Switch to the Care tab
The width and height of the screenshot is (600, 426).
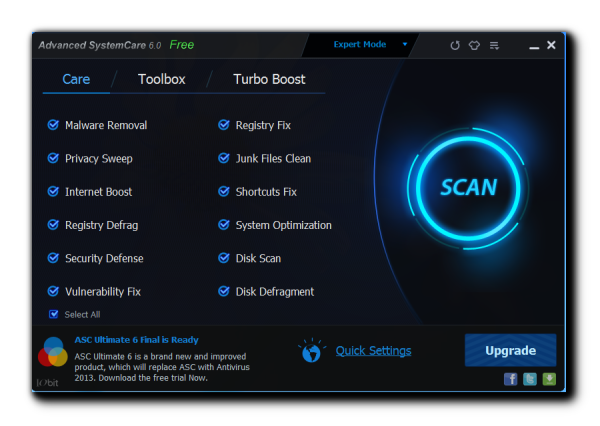(76, 79)
